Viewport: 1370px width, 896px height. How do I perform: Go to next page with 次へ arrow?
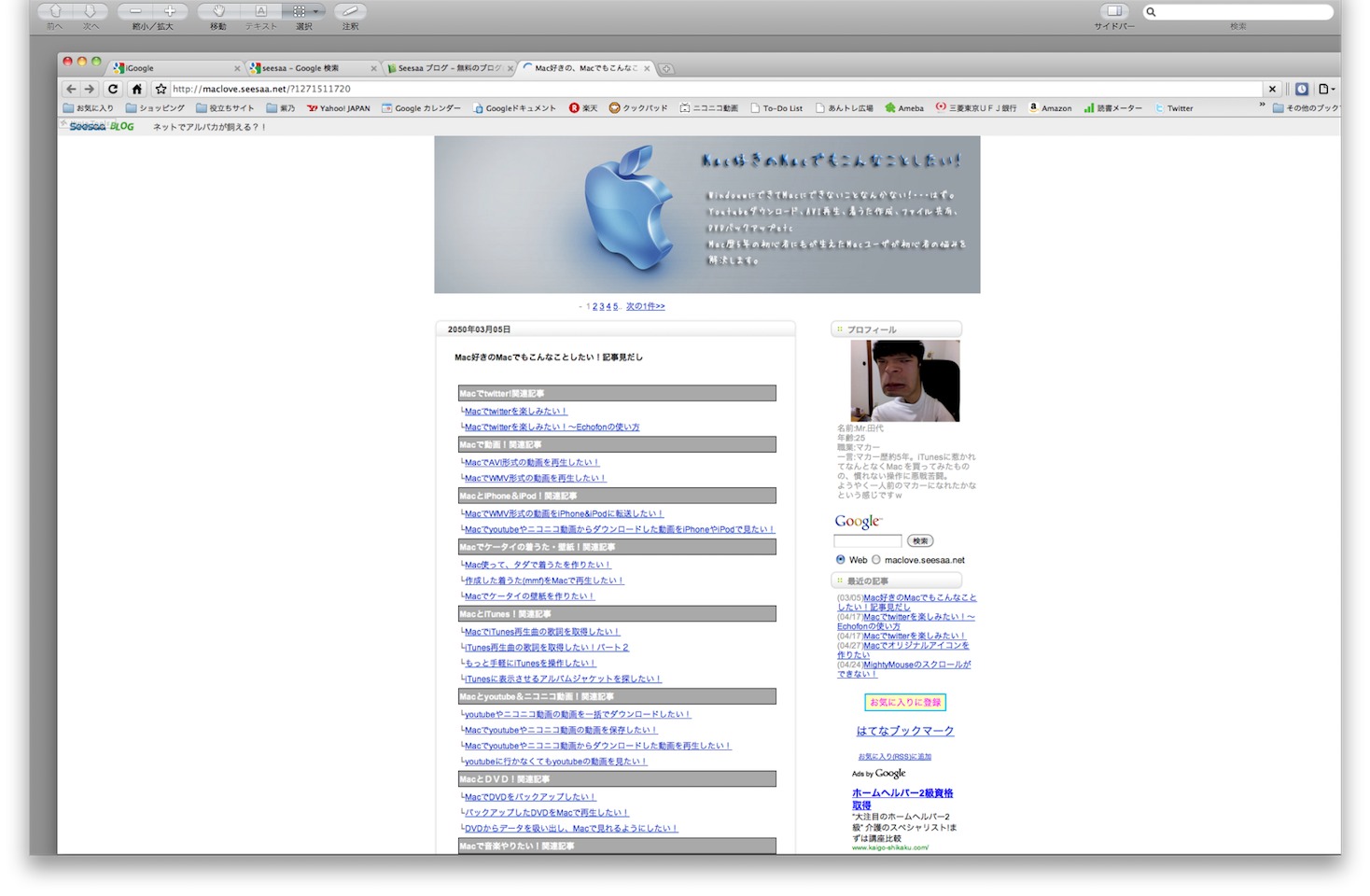(x=91, y=11)
